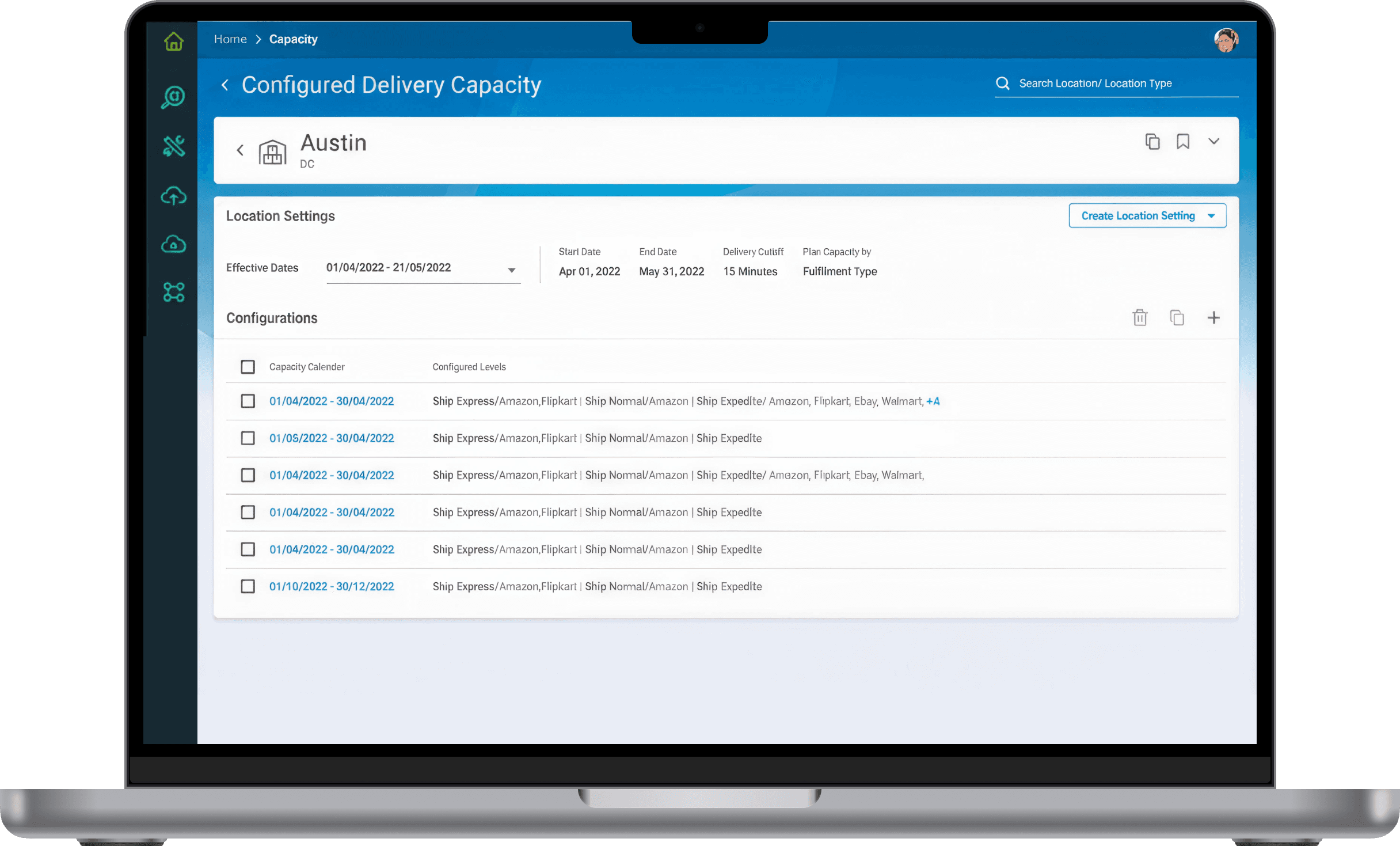The width and height of the screenshot is (1400, 846).
Task: Copy the Austin location card
Action: tap(1152, 142)
